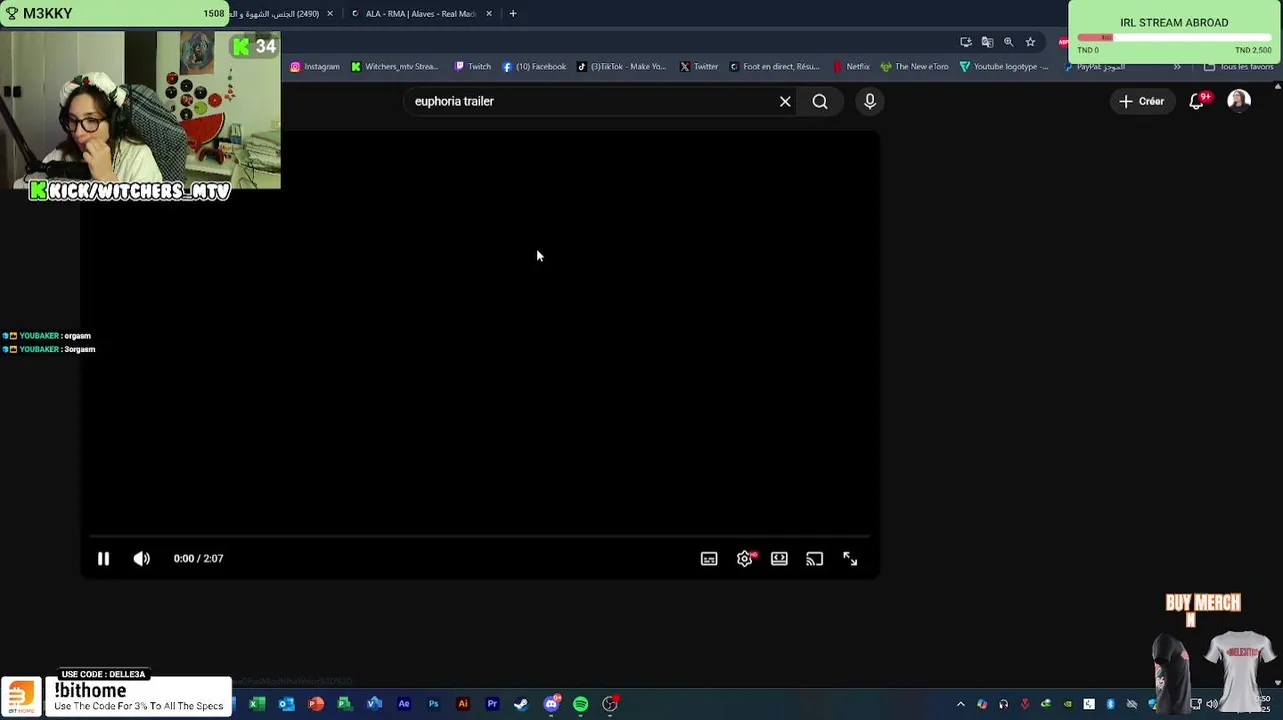Toggle fullscreen on the video
Viewport: 1283px width, 720px height.
(x=850, y=559)
